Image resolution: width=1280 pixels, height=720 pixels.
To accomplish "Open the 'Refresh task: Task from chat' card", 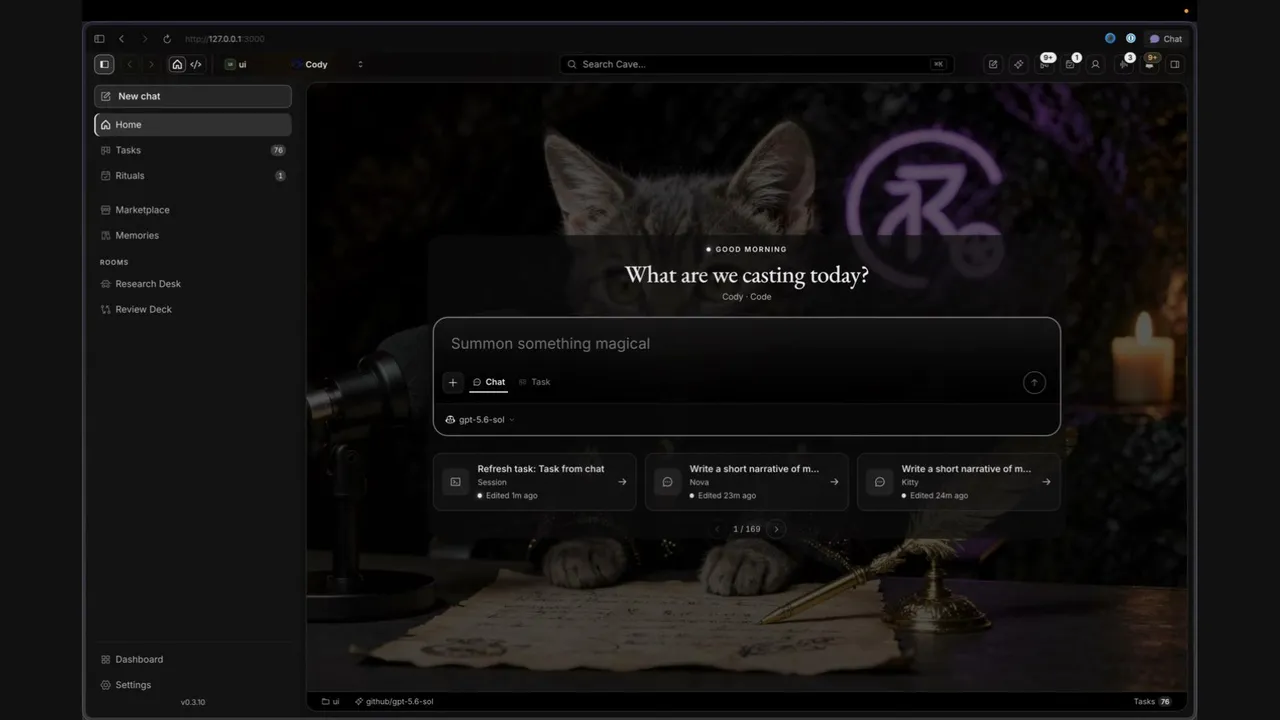I will (x=535, y=482).
